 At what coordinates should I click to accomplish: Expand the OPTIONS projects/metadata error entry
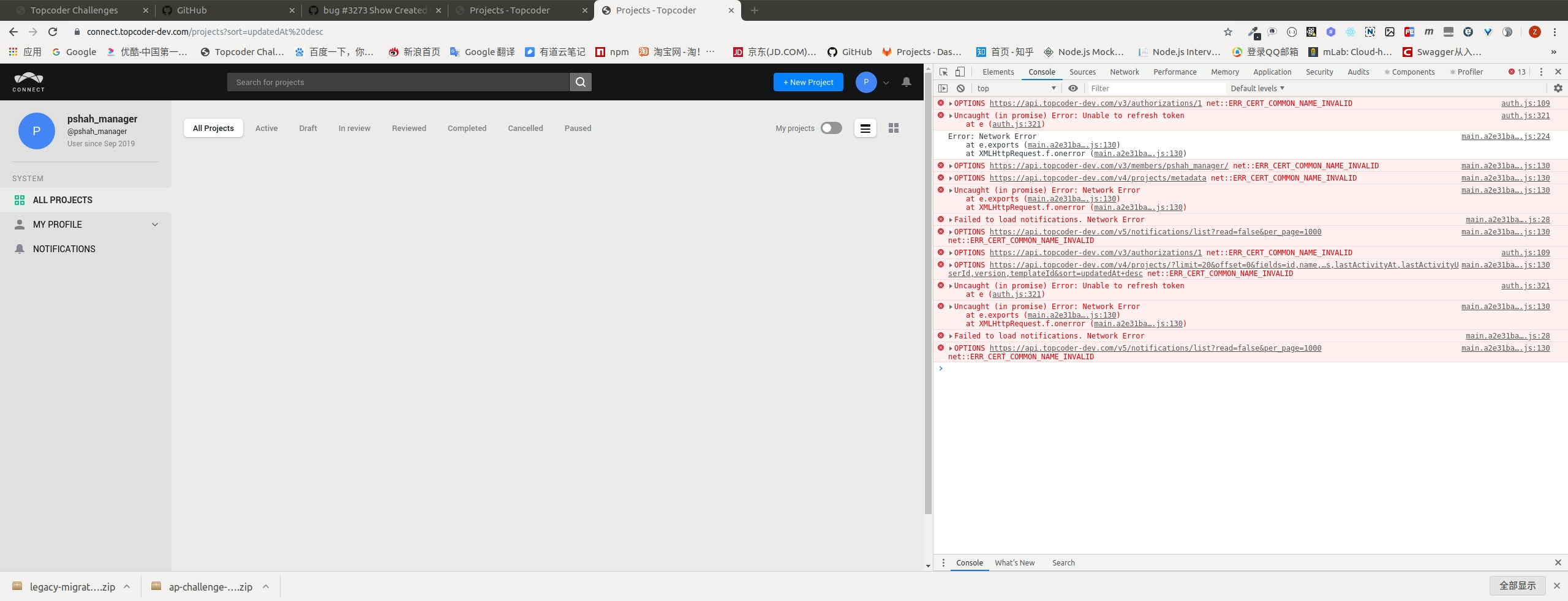(x=951, y=178)
